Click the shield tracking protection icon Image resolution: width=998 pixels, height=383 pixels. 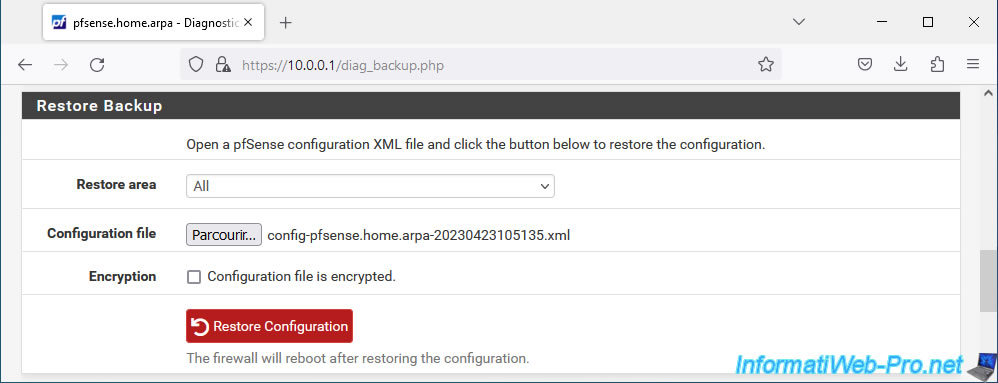196,64
